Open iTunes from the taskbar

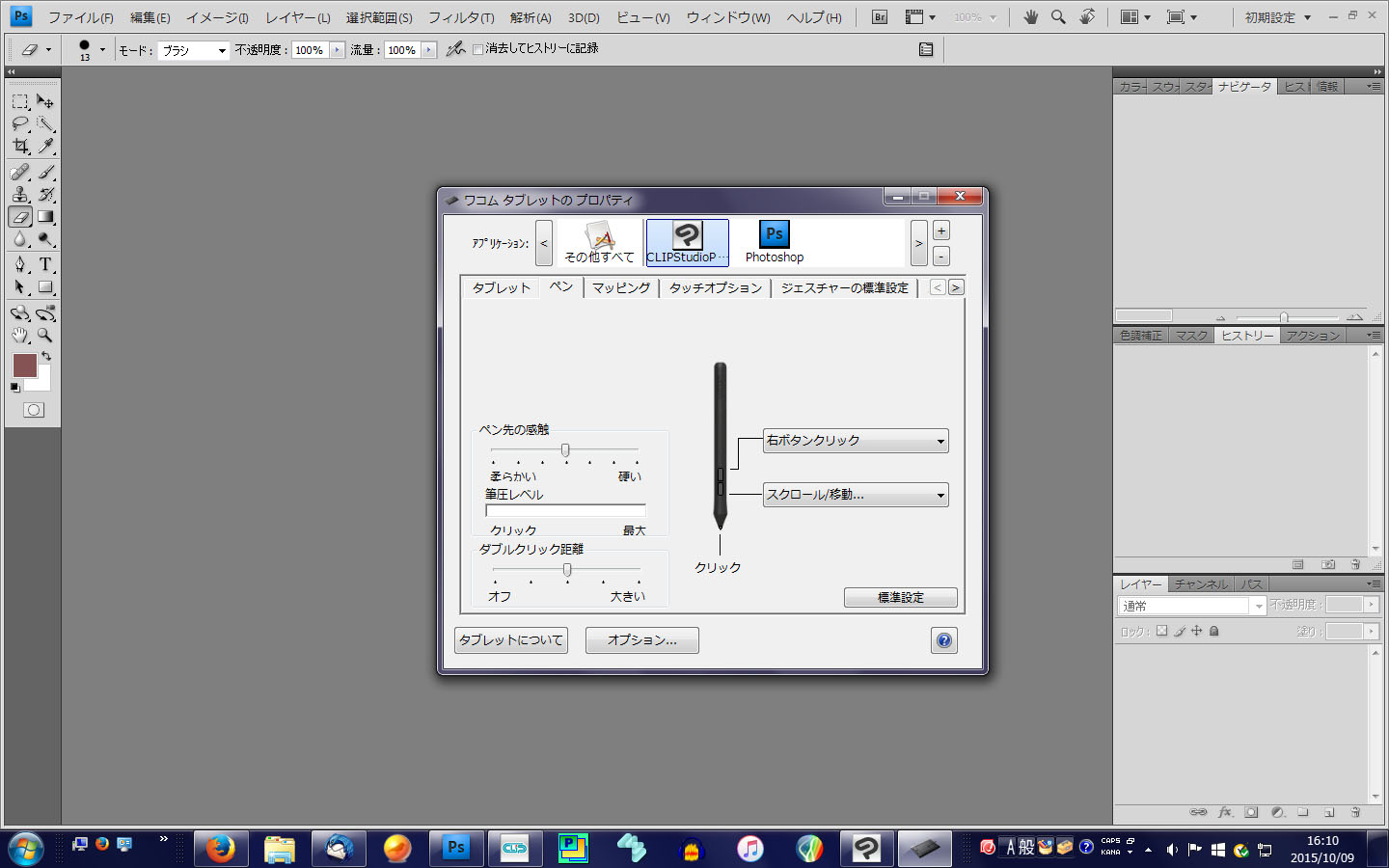pos(749,849)
